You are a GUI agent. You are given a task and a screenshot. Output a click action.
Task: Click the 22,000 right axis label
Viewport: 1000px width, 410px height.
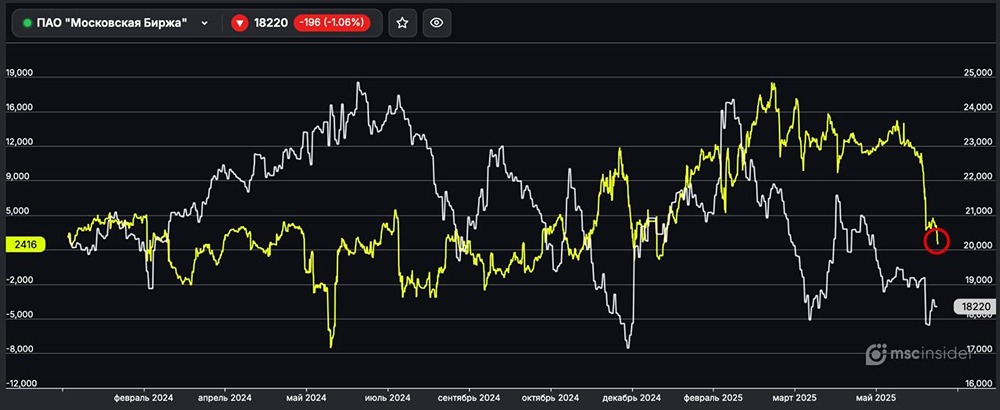[978, 176]
